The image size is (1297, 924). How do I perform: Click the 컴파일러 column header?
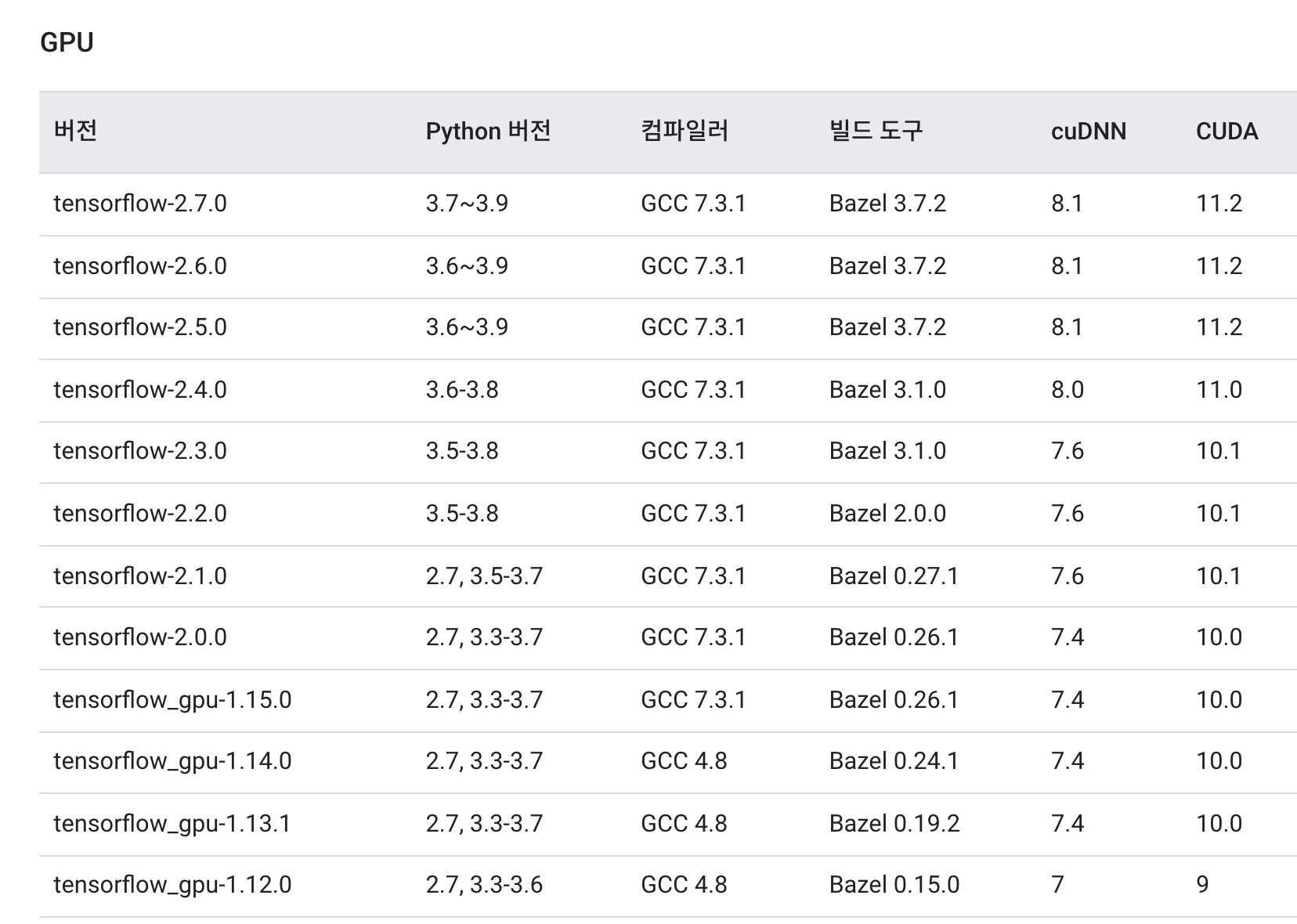coord(685,131)
